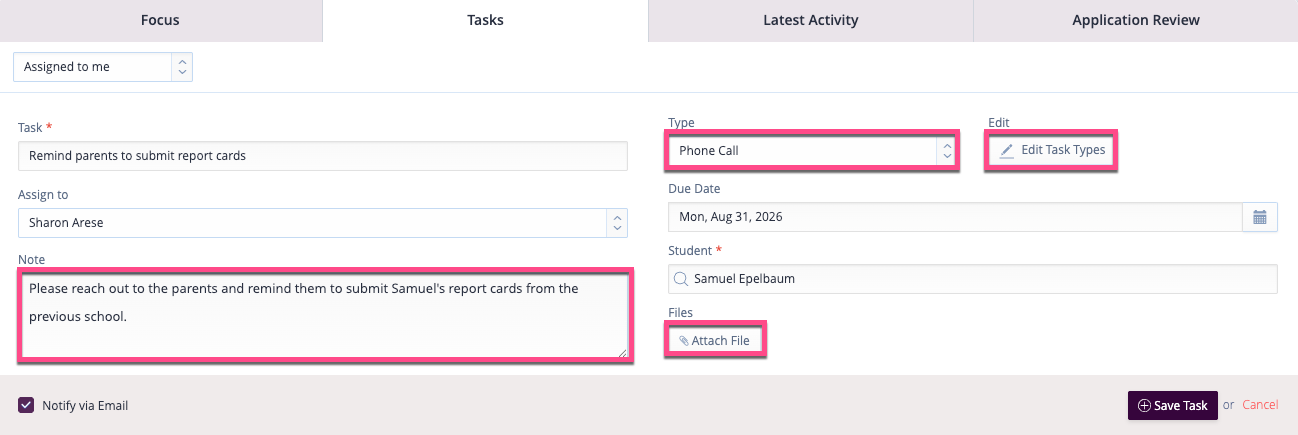The height and width of the screenshot is (435, 1298).
Task: Cancel the task edit via Cancel link
Action: click(1260, 405)
